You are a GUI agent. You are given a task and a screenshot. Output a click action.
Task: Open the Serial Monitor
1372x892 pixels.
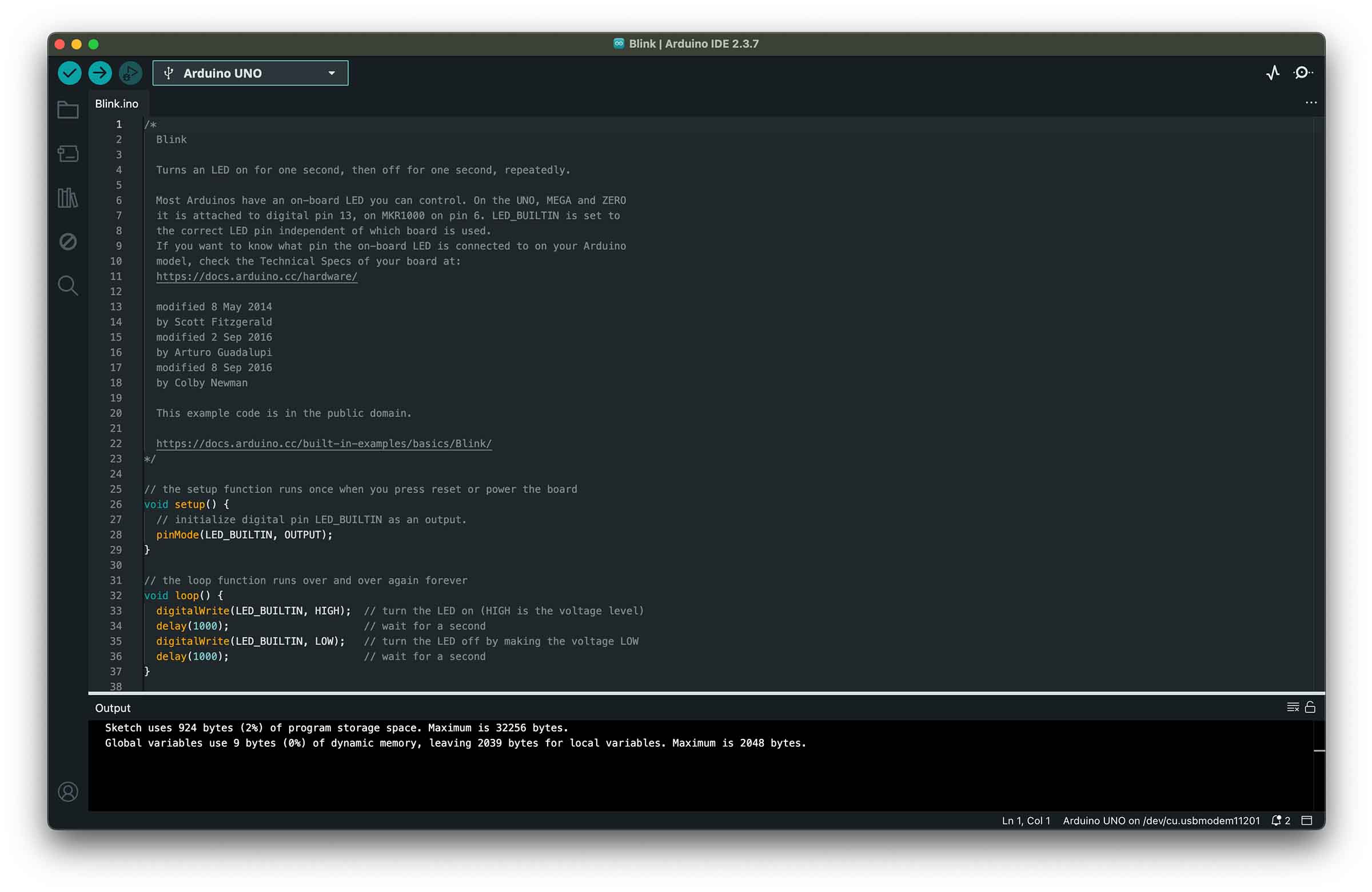pyautogui.click(x=1302, y=73)
